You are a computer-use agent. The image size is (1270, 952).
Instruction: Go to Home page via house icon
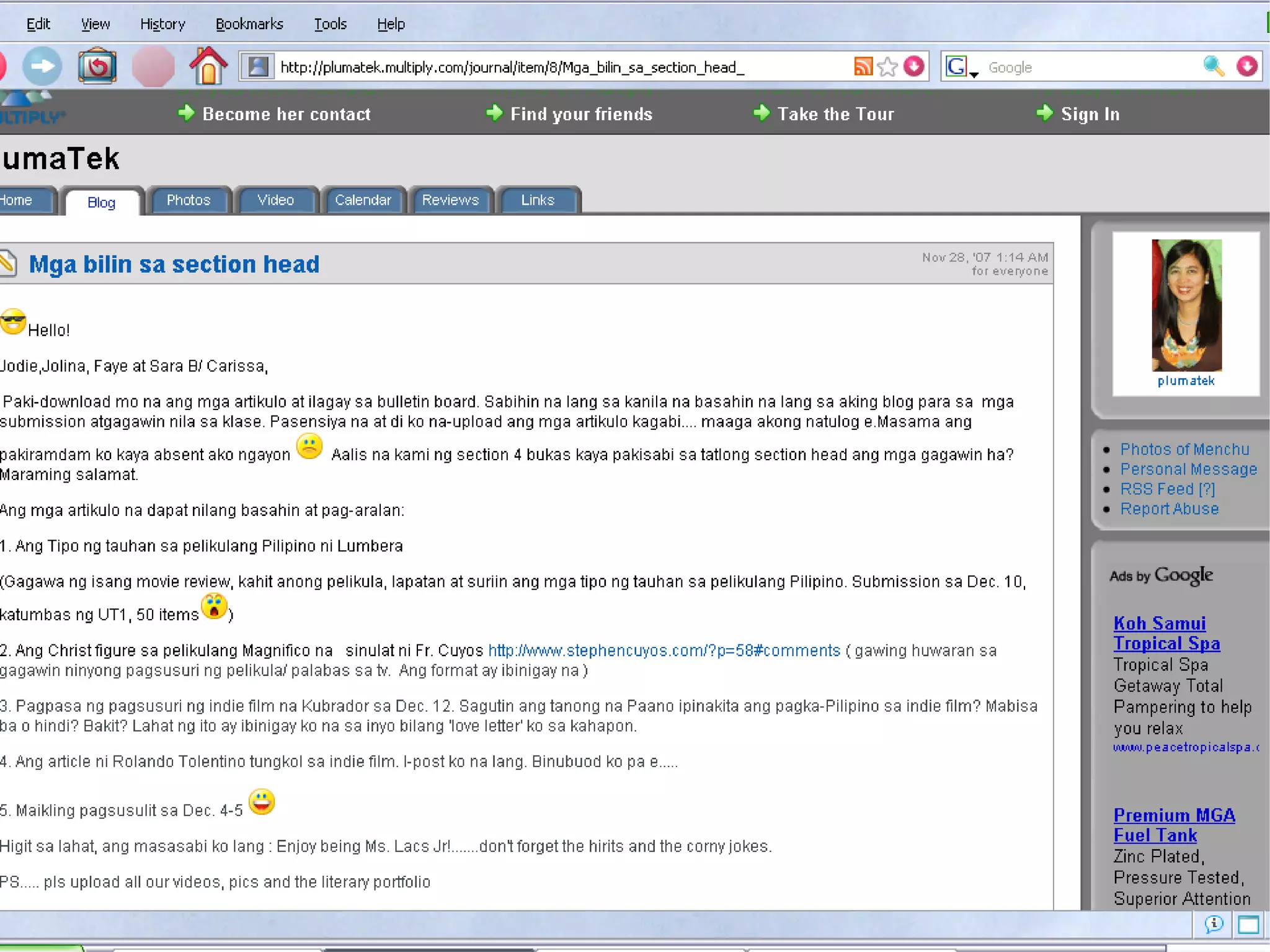208,66
